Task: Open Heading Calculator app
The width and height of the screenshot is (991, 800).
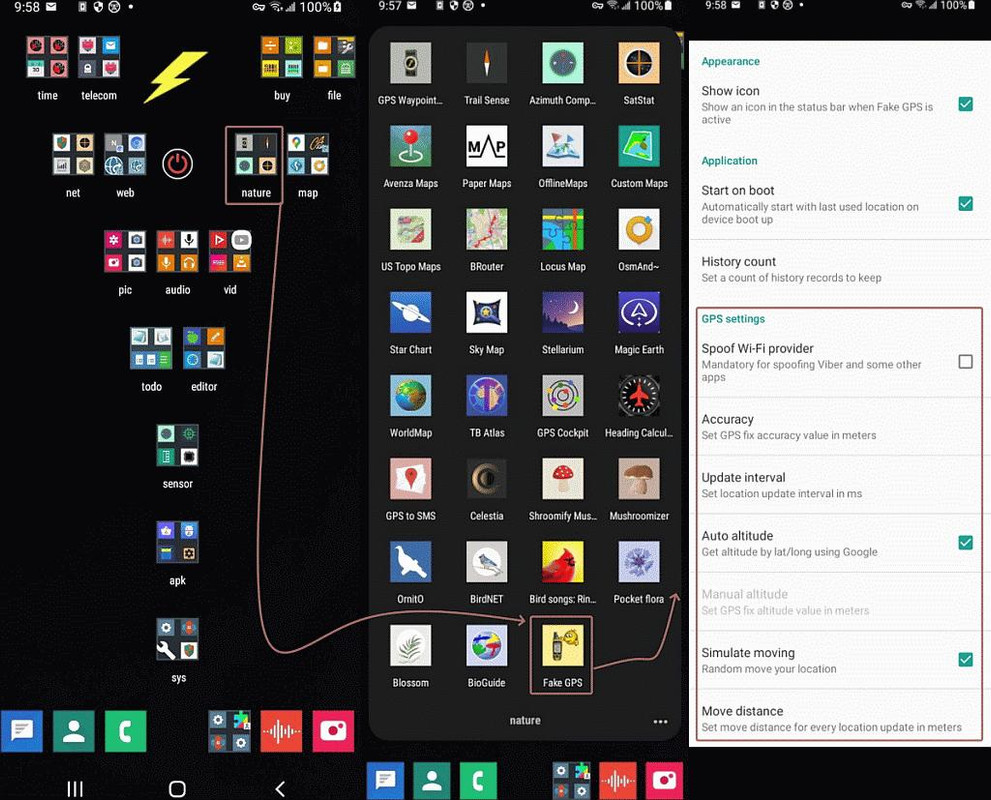Action: click(638, 396)
